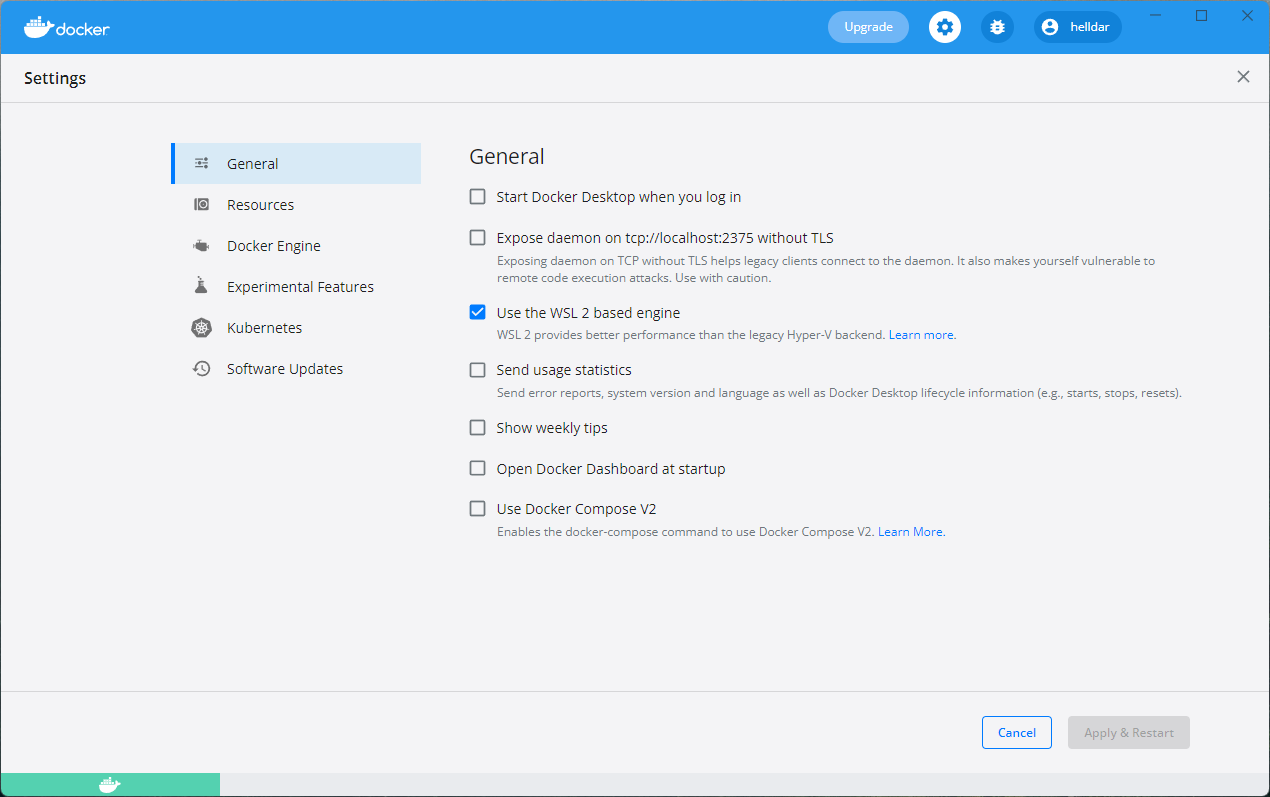Viewport: 1270px width, 797px height.
Task: Enable Start Docker Desktop when you log in
Action: [x=478, y=197]
